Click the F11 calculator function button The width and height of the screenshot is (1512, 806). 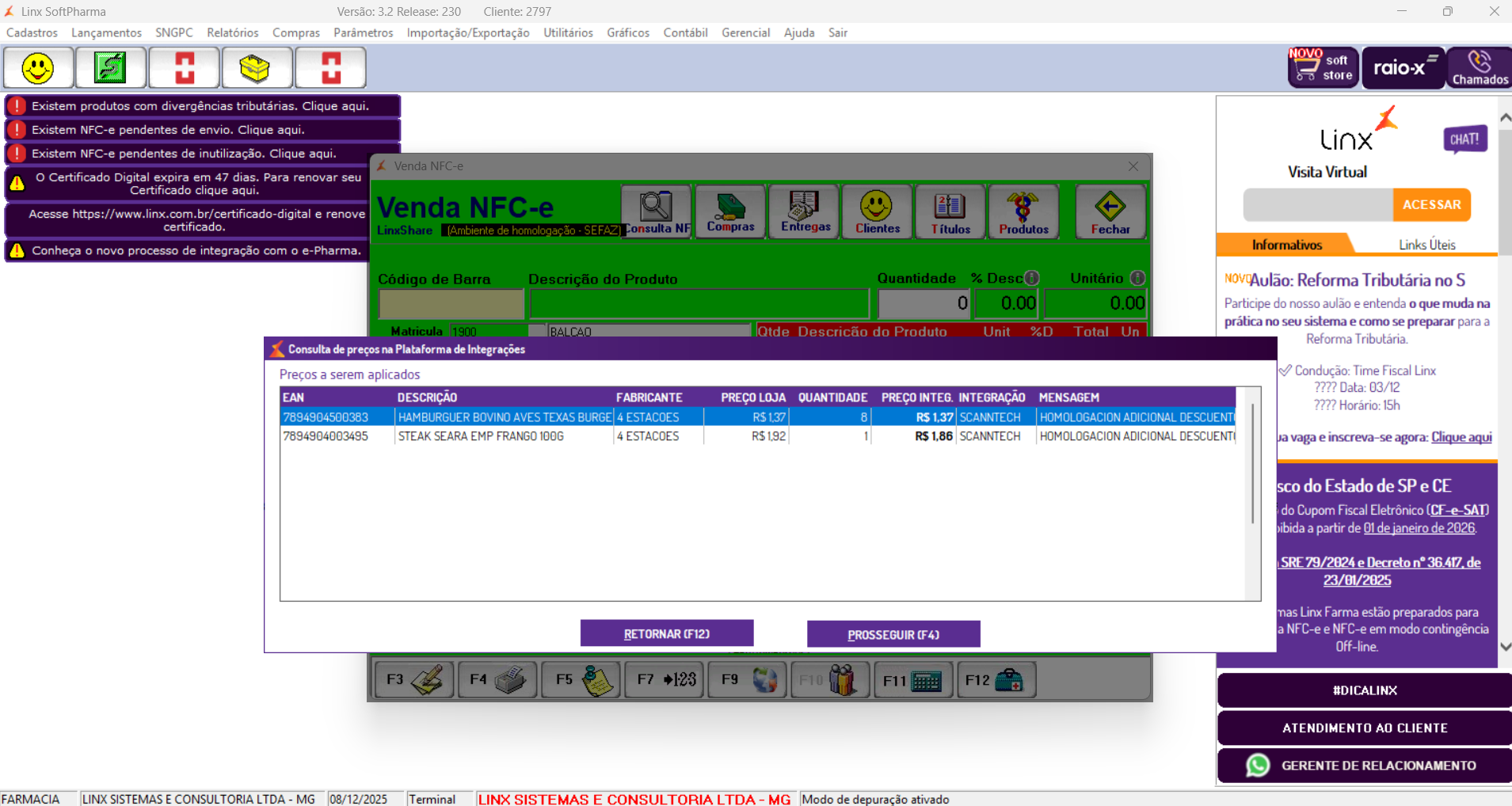tap(913, 680)
